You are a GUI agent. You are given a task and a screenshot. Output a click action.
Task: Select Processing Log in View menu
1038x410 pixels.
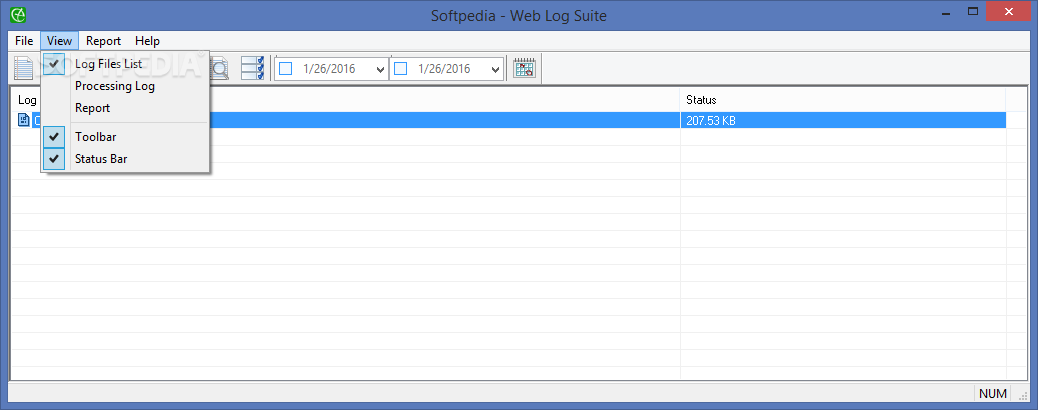pyautogui.click(x=126, y=86)
